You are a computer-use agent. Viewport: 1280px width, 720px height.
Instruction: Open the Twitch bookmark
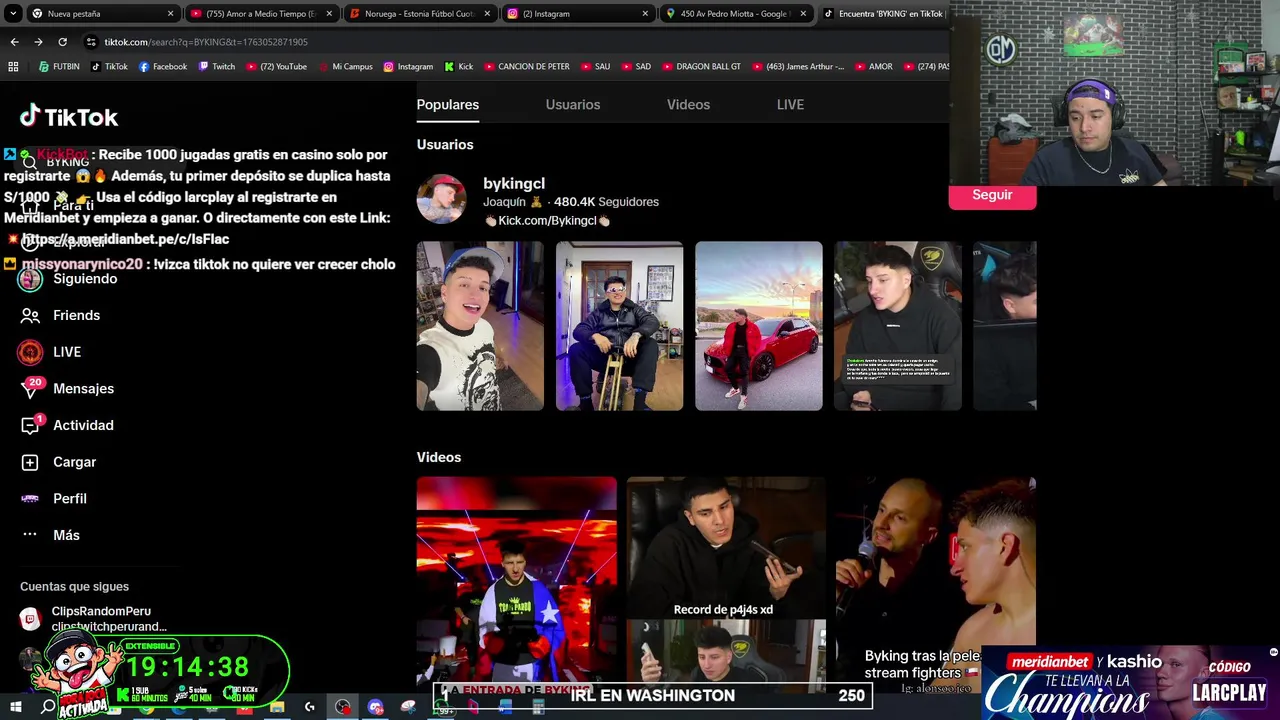tap(217, 67)
